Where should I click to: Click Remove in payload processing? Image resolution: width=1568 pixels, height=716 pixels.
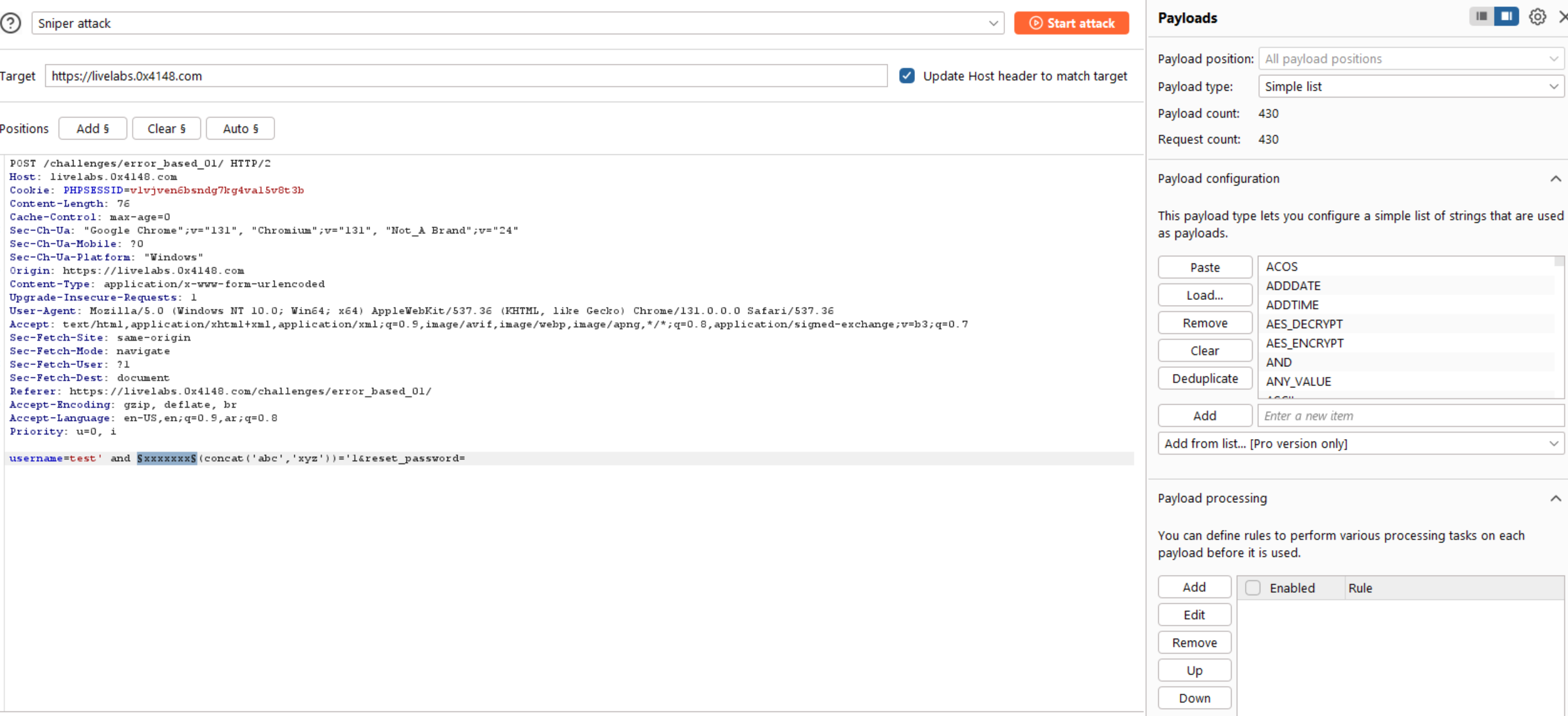pyautogui.click(x=1195, y=643)
